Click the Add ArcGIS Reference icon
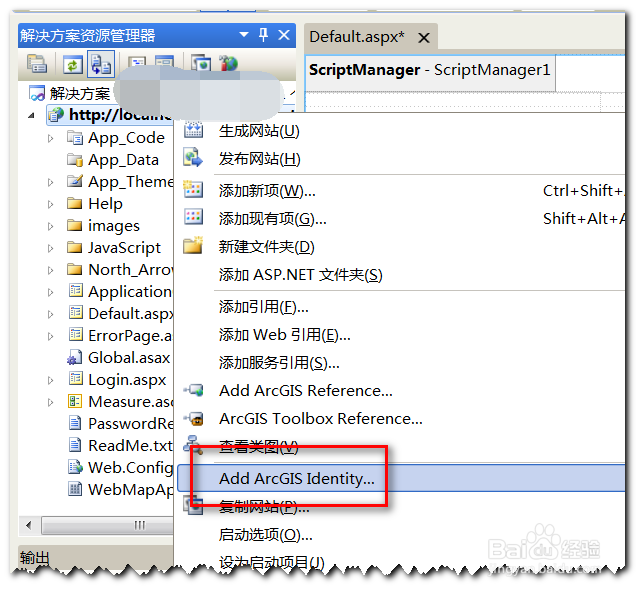Screen dimensions: 636x592 pos(193,390)
